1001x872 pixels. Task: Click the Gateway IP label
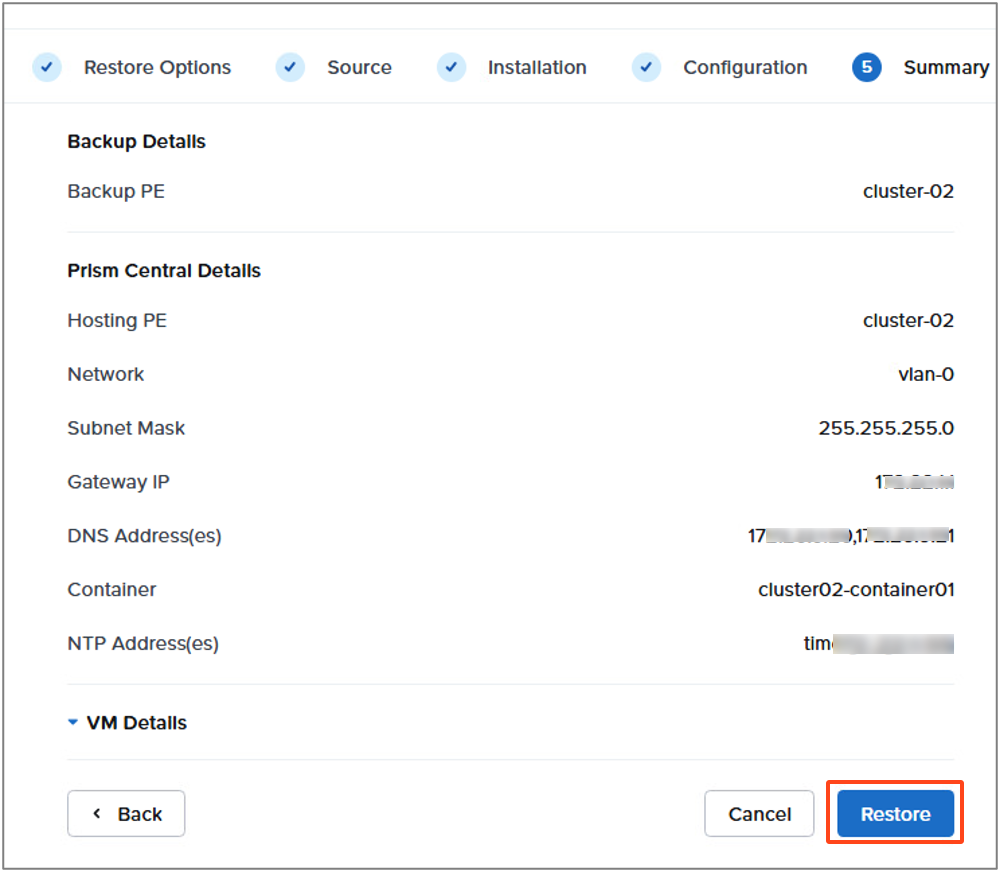(x=119, y=482)
